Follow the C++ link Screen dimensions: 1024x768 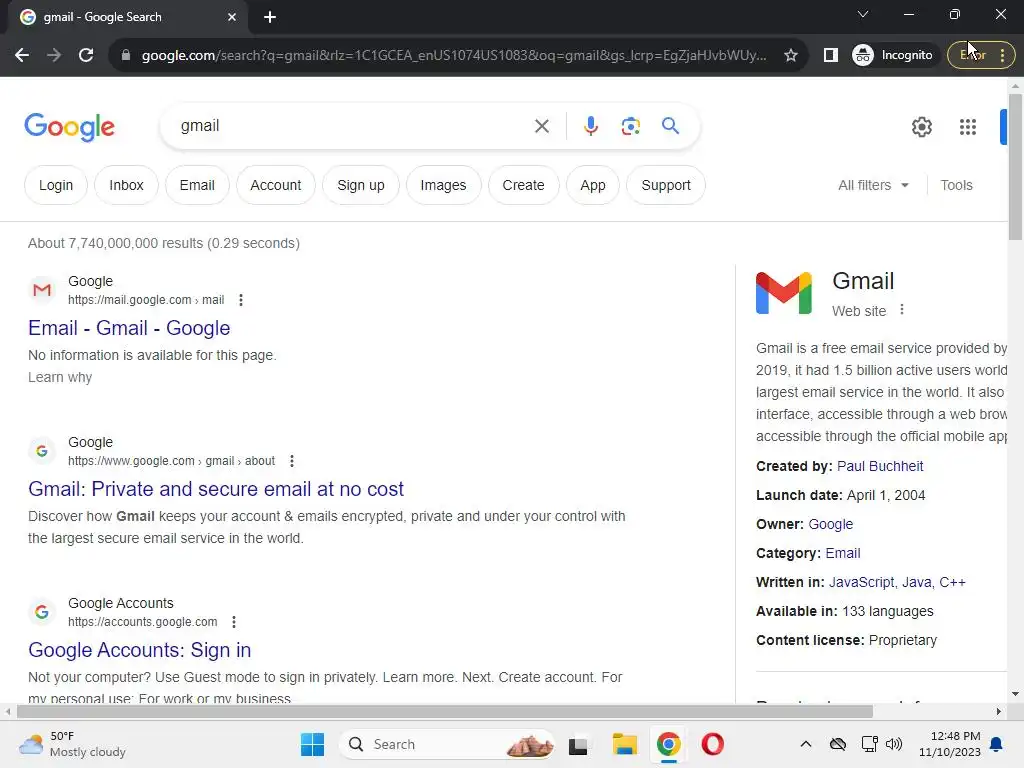tap(952, 583)
